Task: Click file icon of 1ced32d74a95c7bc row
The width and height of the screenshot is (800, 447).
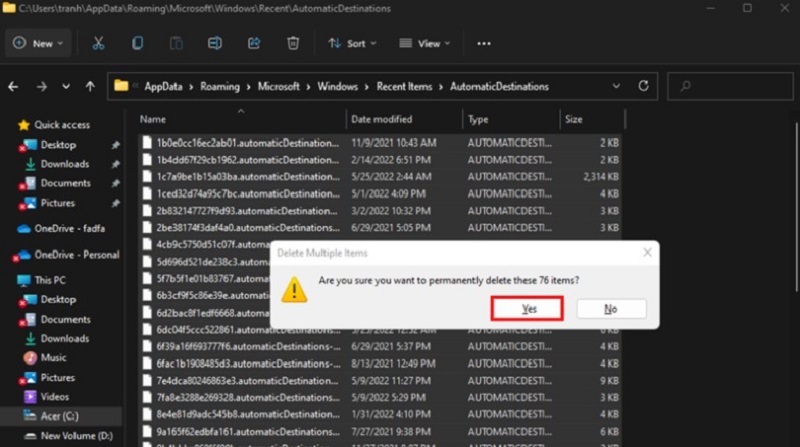Action: pyautogui.click(x=147, y=194)
